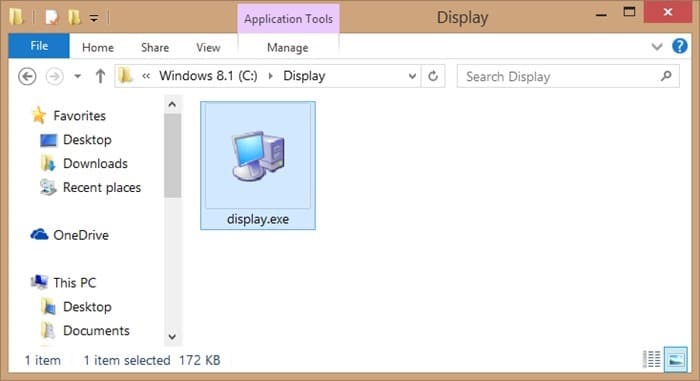Screen dimensions: 700x381
Task: Open Recent places in Favorites
Action: pos(102,188)
